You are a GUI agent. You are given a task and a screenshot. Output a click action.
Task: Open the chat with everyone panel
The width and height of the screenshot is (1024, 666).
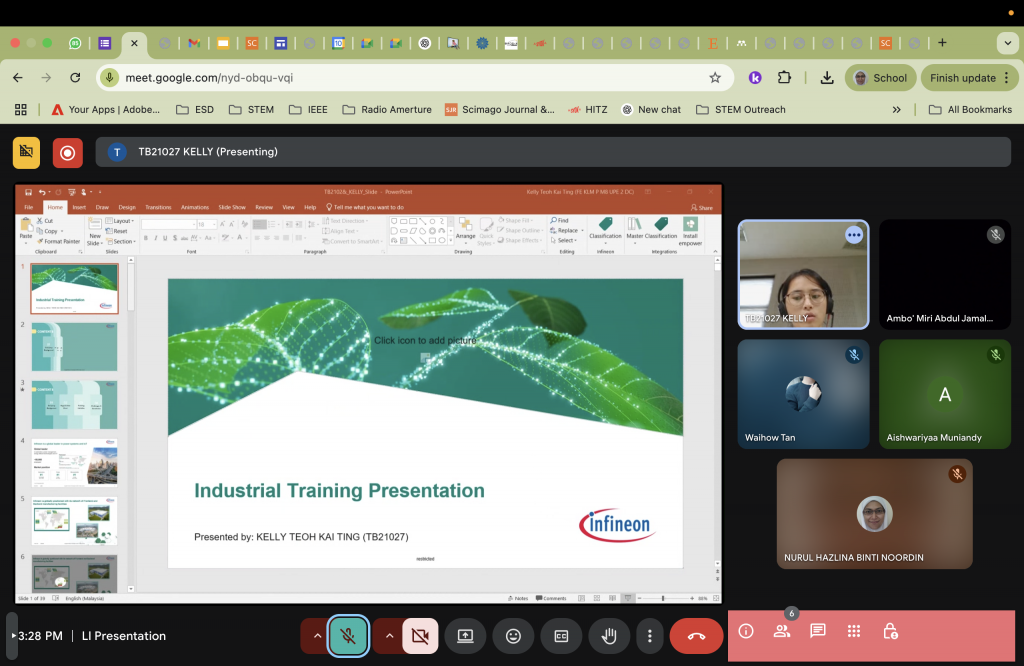(818, 631)
